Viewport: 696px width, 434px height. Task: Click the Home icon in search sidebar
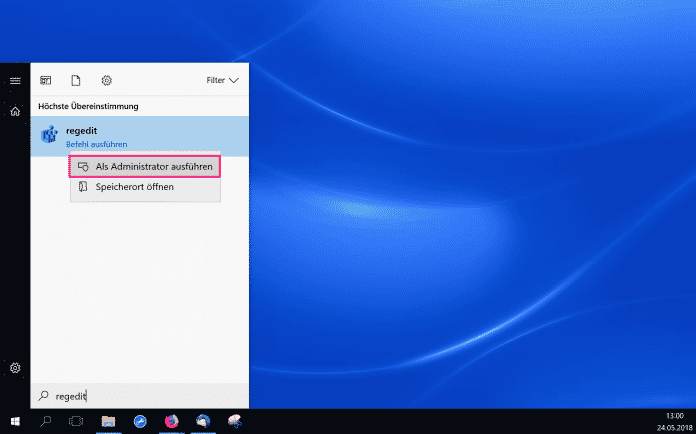(x=15, y=111)
